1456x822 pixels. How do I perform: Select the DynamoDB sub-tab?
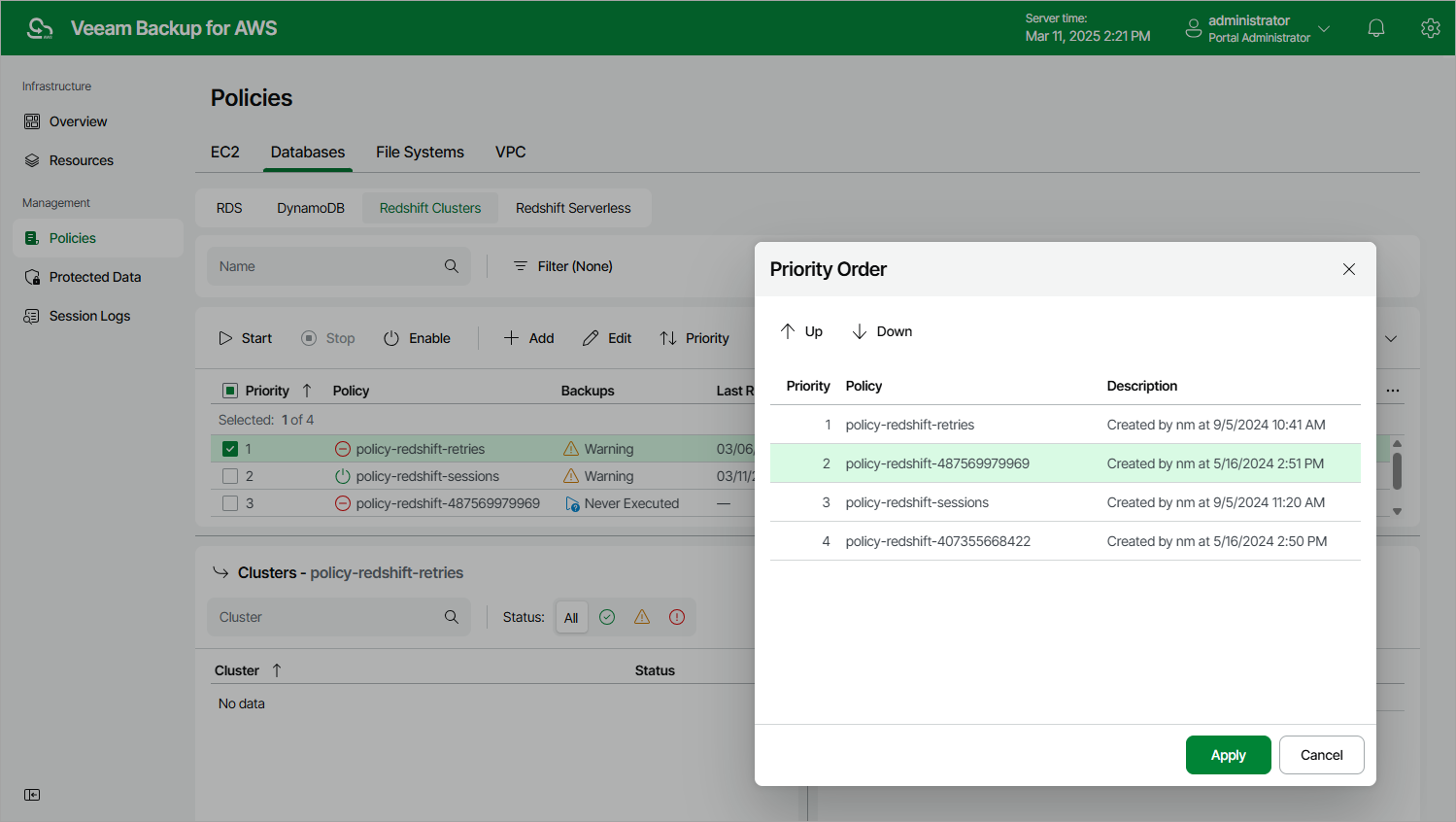pos(311,208)
